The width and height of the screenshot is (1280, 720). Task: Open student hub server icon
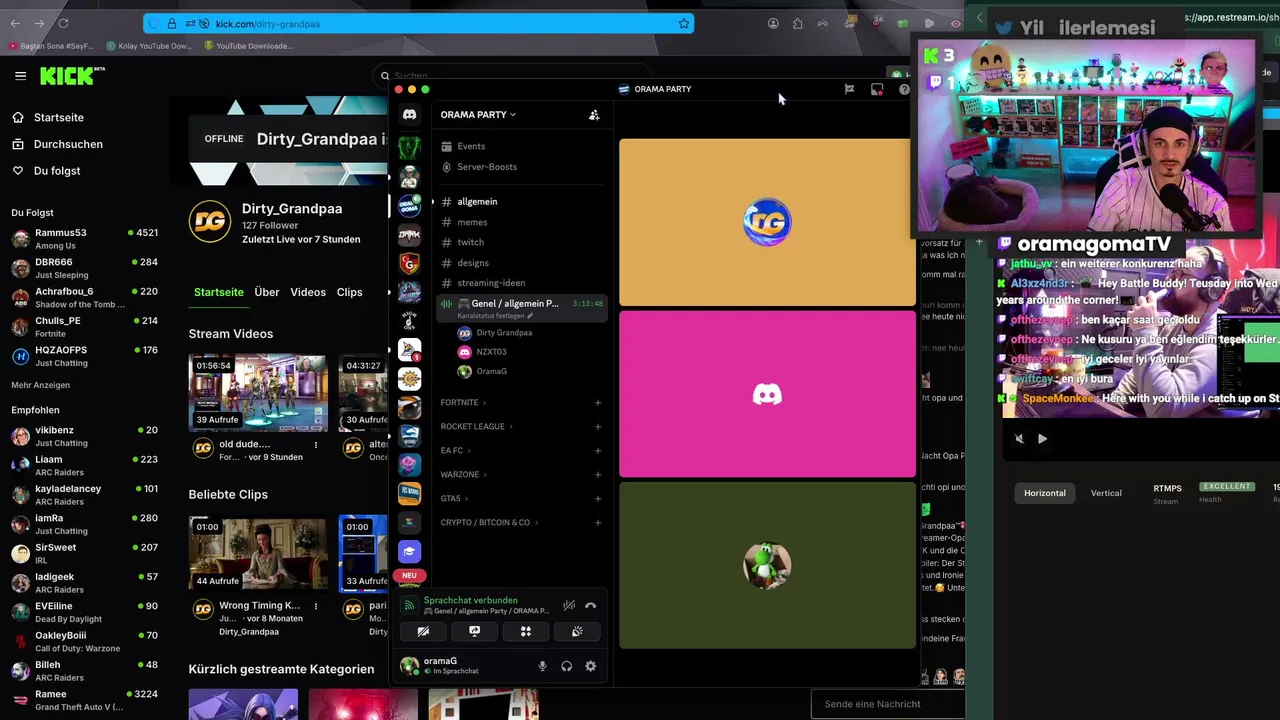[409, 551]
